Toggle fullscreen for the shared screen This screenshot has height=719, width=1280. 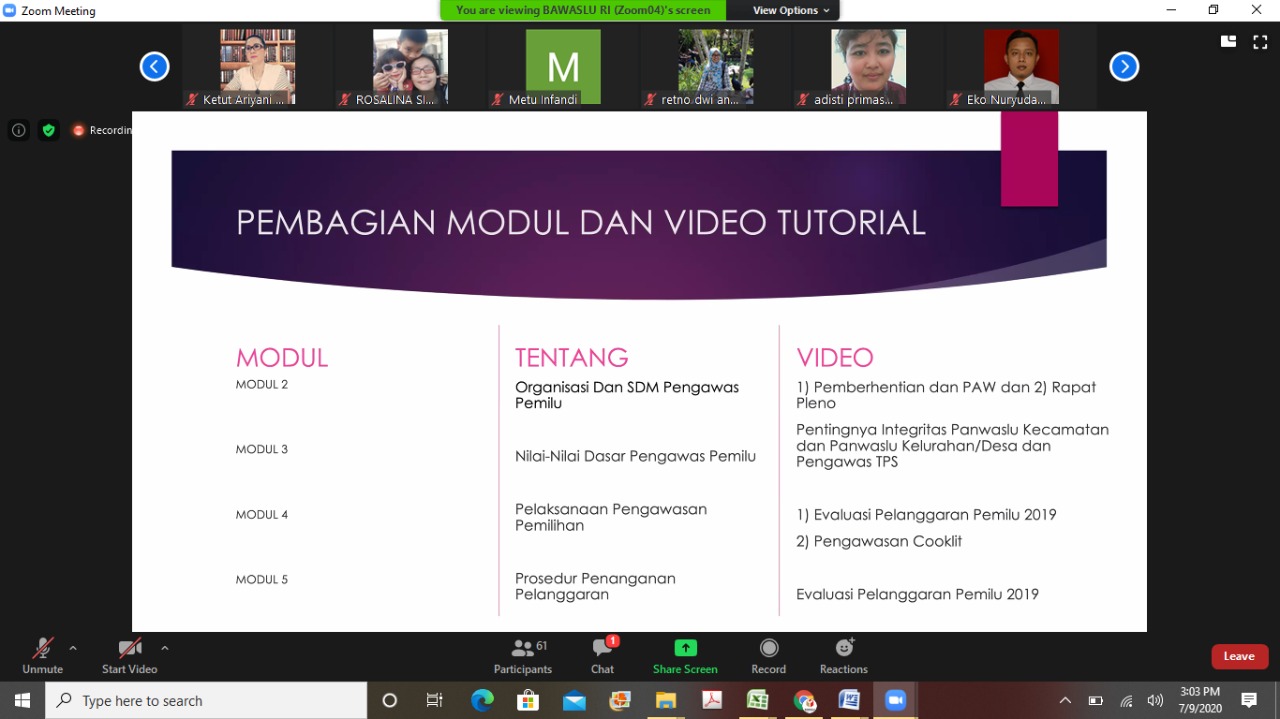[x=1260, y=41]
